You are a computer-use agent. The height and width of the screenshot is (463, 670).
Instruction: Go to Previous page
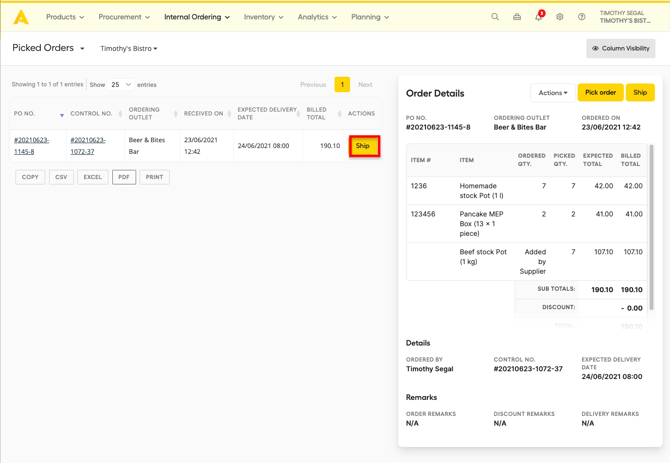pyautogui.click(x=313, y=85)
